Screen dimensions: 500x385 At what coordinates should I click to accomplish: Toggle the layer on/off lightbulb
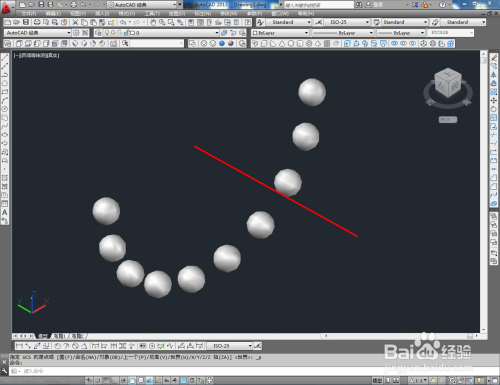coord(107,33)
